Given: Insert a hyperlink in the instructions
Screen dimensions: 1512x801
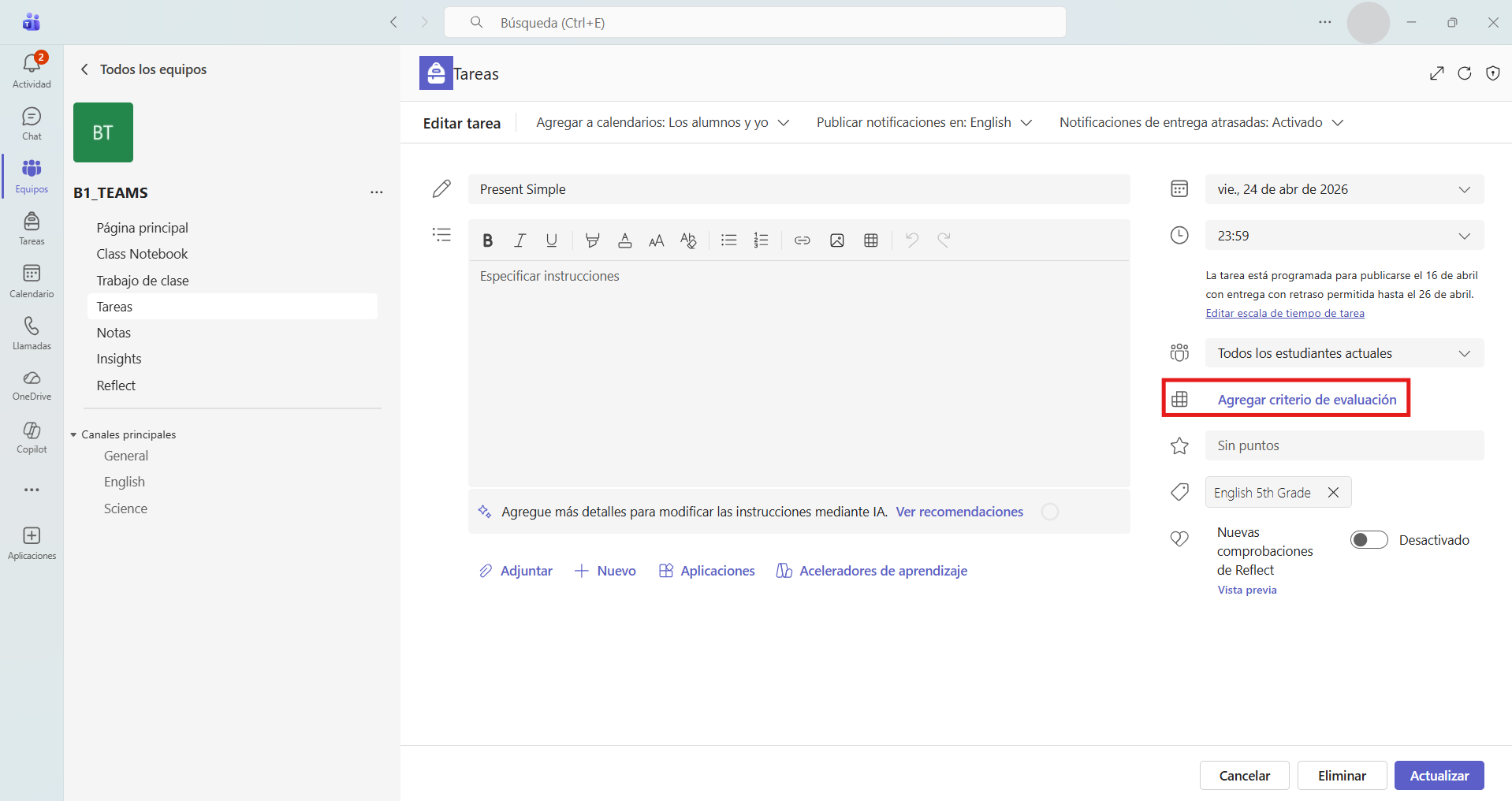Looking at the screenshot, I should tap(803, 240).
